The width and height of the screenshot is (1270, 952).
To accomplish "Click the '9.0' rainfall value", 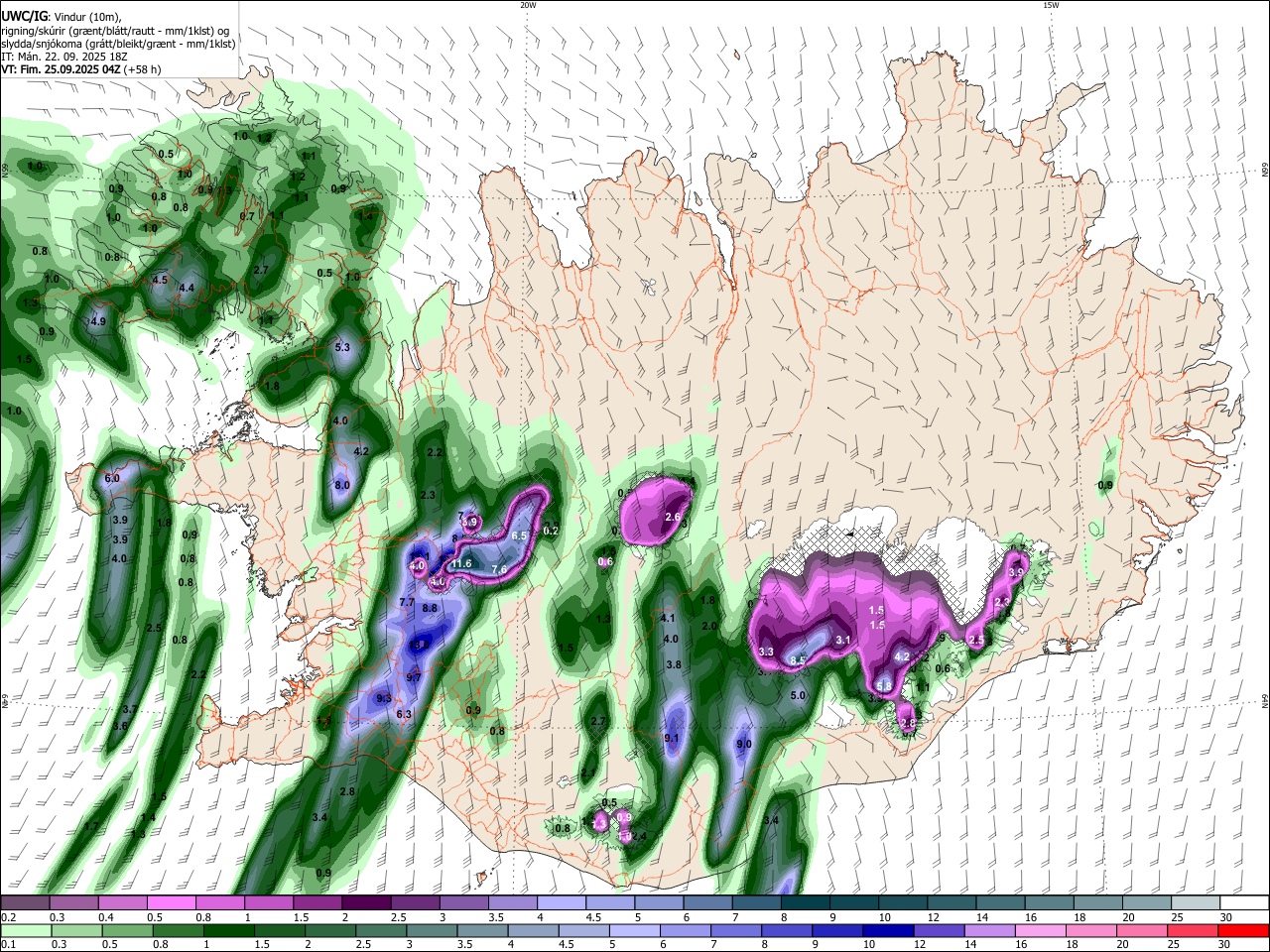I will tap(744, 744).
